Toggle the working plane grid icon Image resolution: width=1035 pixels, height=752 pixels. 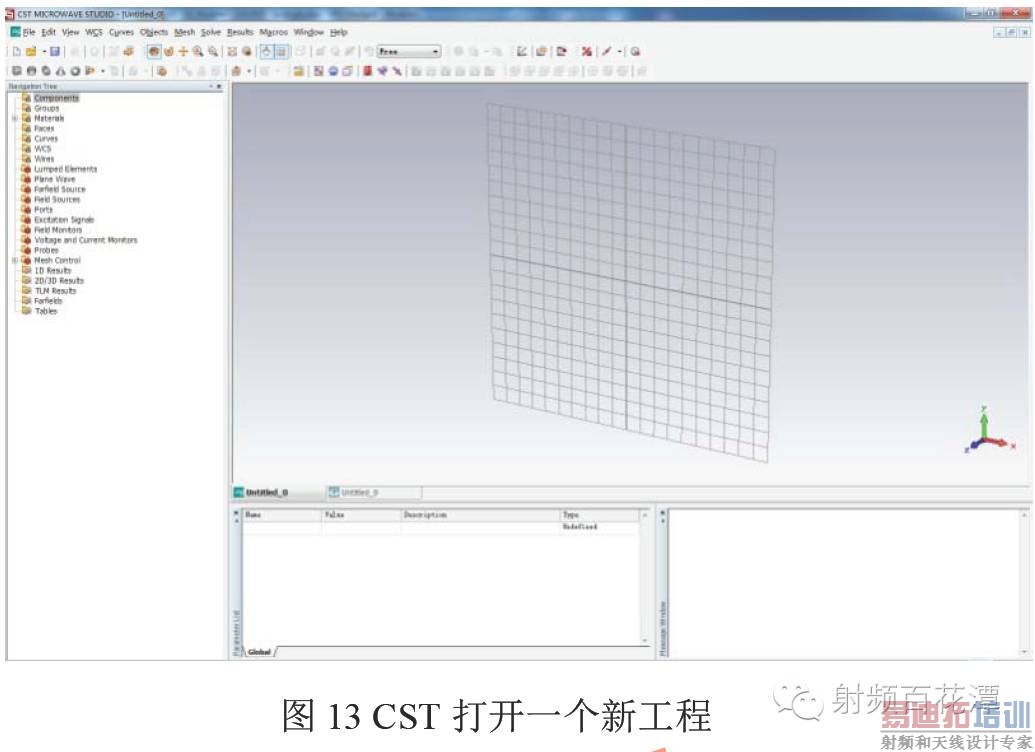(x=281, y=51)
